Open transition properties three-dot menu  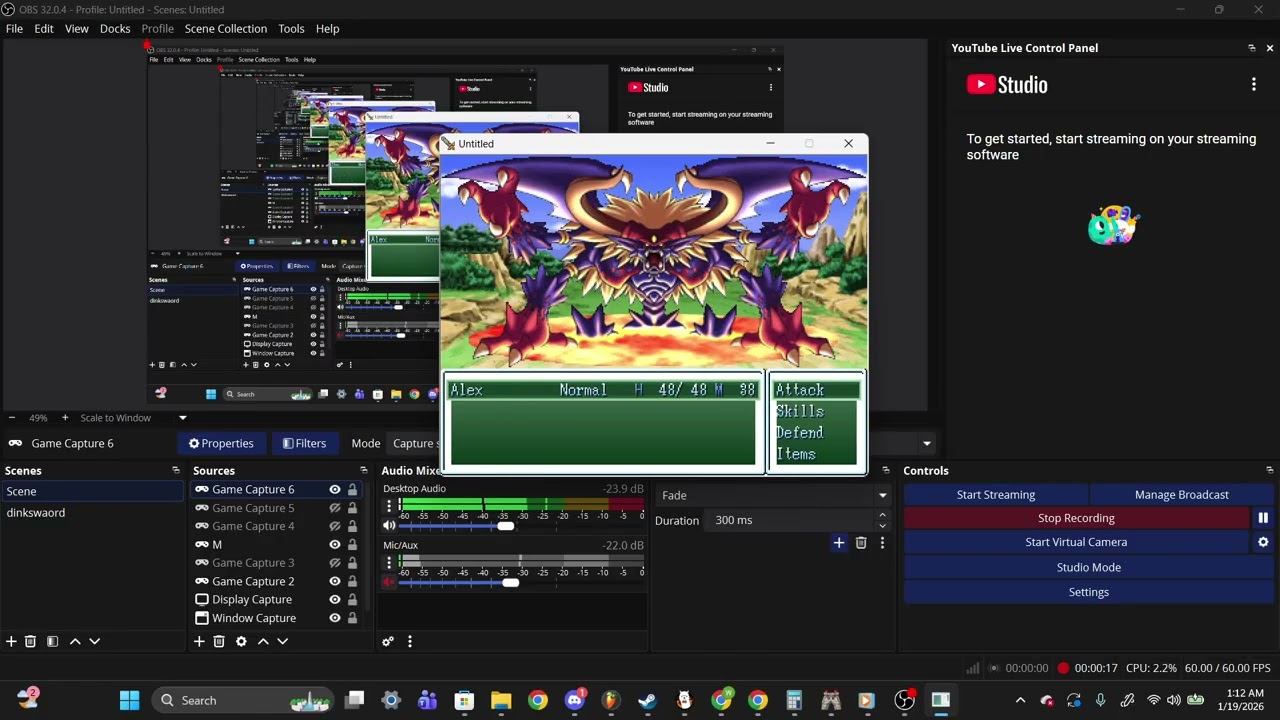click(x=881, y=543)
